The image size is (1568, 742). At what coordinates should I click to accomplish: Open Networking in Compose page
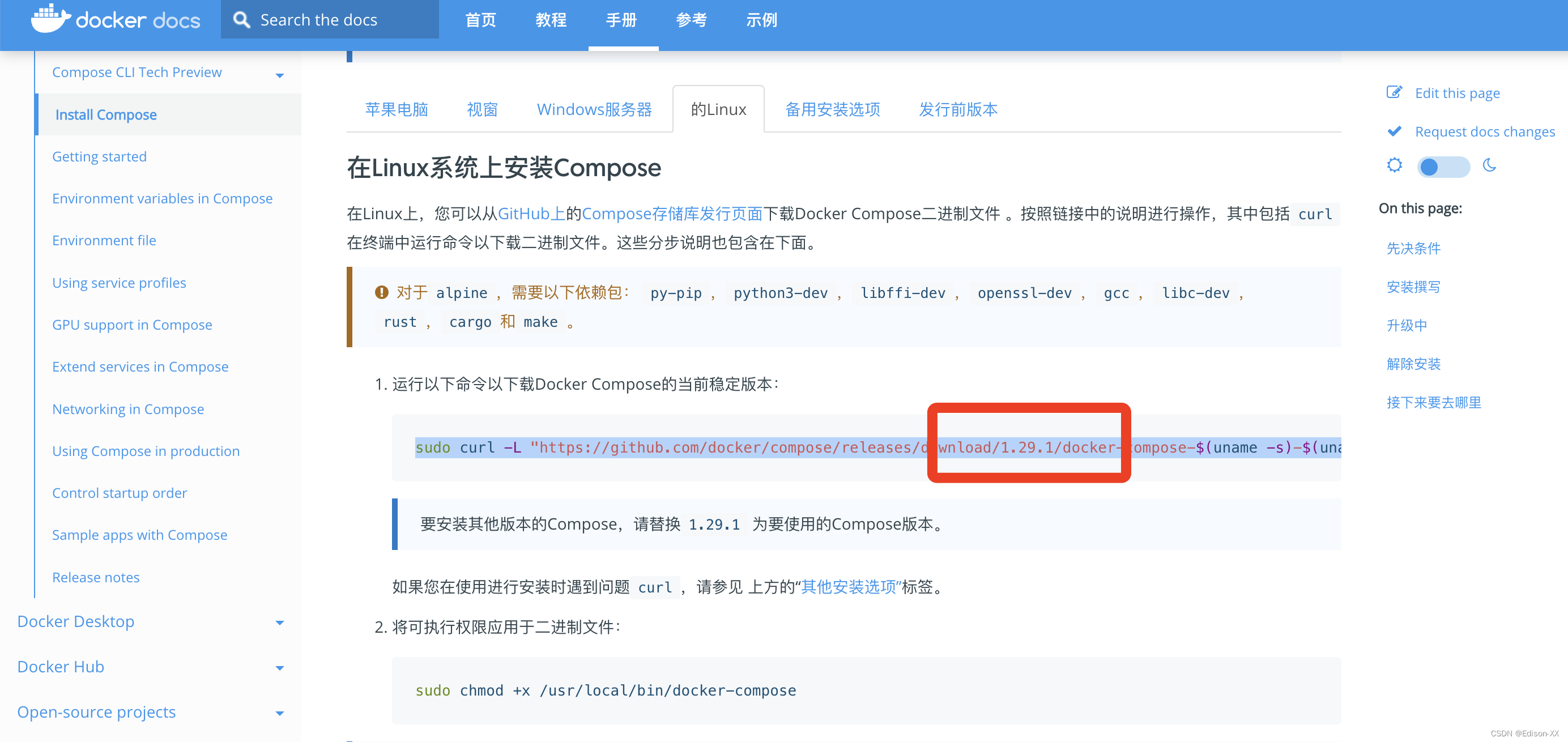pos(128,408)
